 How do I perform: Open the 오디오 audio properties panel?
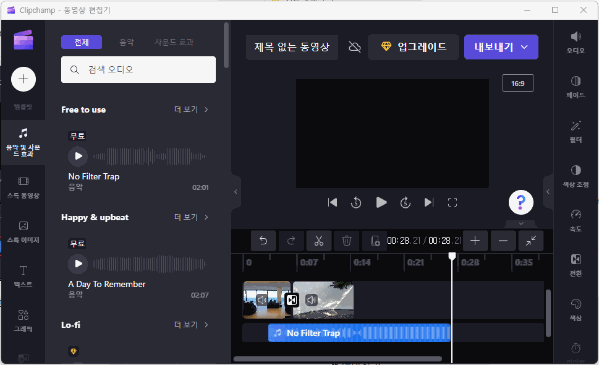[576, 42]
